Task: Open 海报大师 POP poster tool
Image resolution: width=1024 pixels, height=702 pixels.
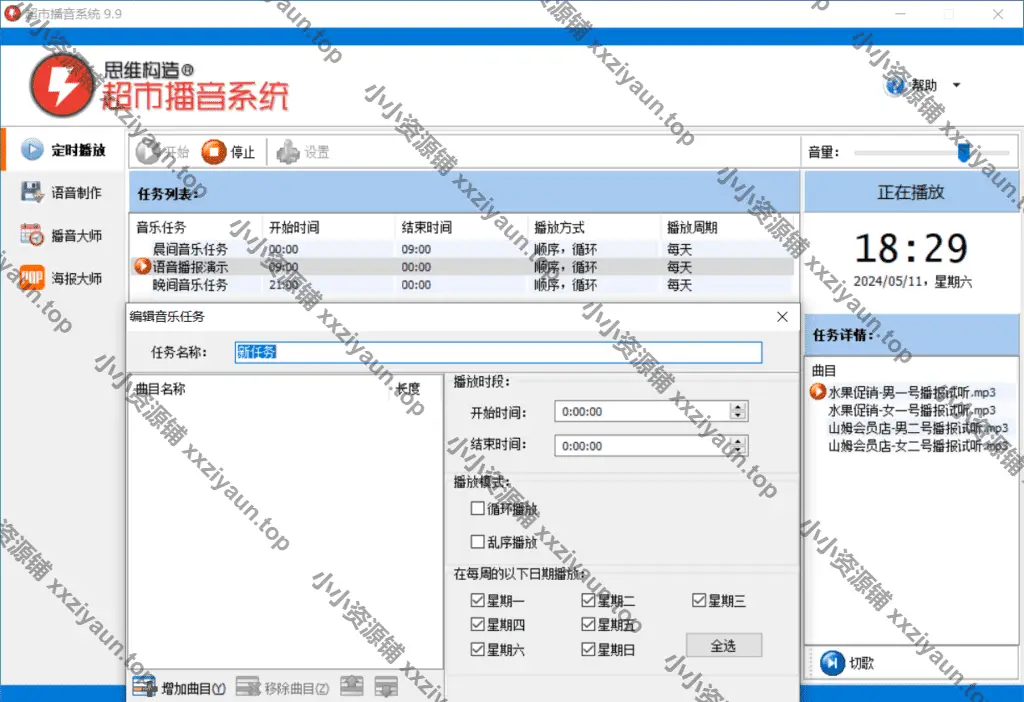Action: pyautogui.click(x=64, y=278)
